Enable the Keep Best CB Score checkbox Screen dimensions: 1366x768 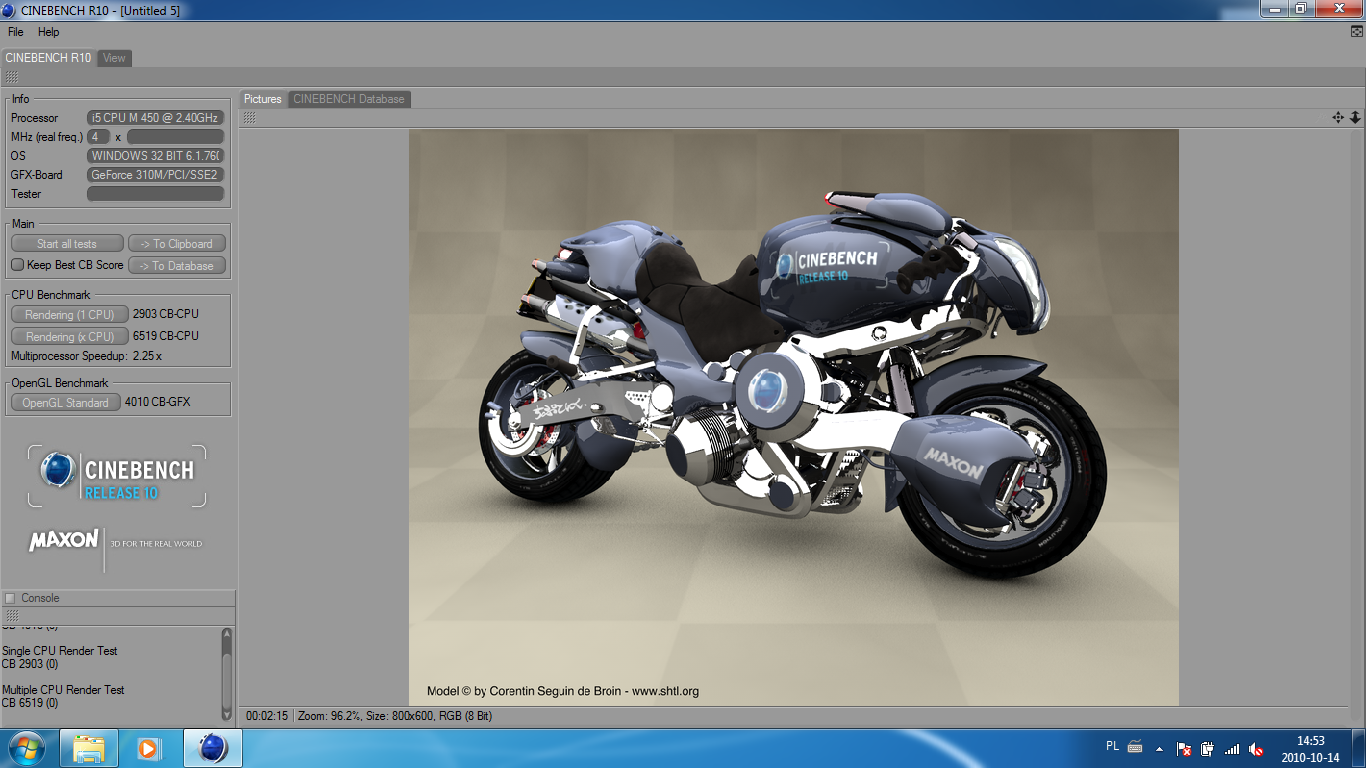18,265
